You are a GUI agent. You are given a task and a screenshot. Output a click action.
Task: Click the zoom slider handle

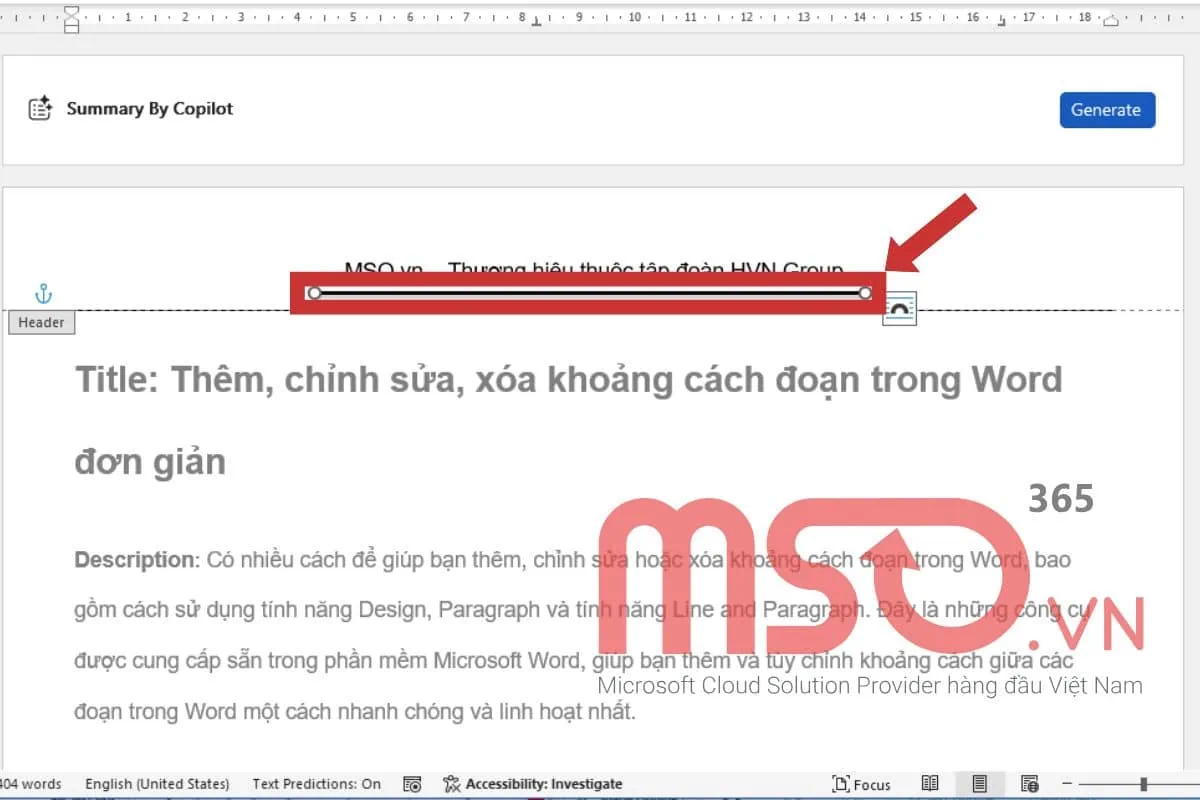coord(1143,784)
